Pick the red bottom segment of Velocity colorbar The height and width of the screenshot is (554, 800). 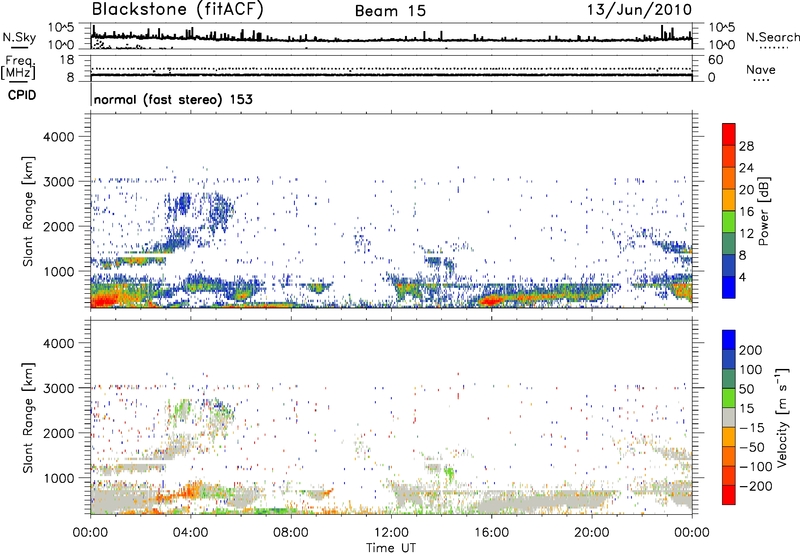pos(729,495)
